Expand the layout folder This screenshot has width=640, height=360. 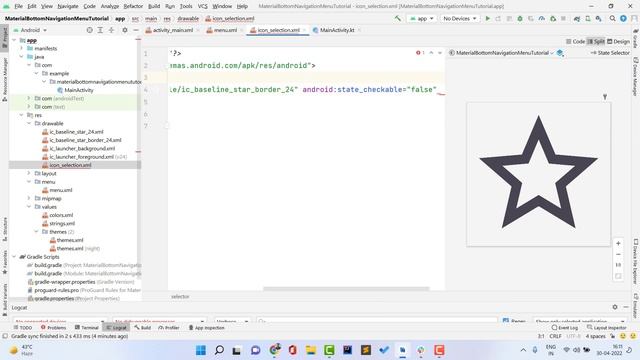29,173
